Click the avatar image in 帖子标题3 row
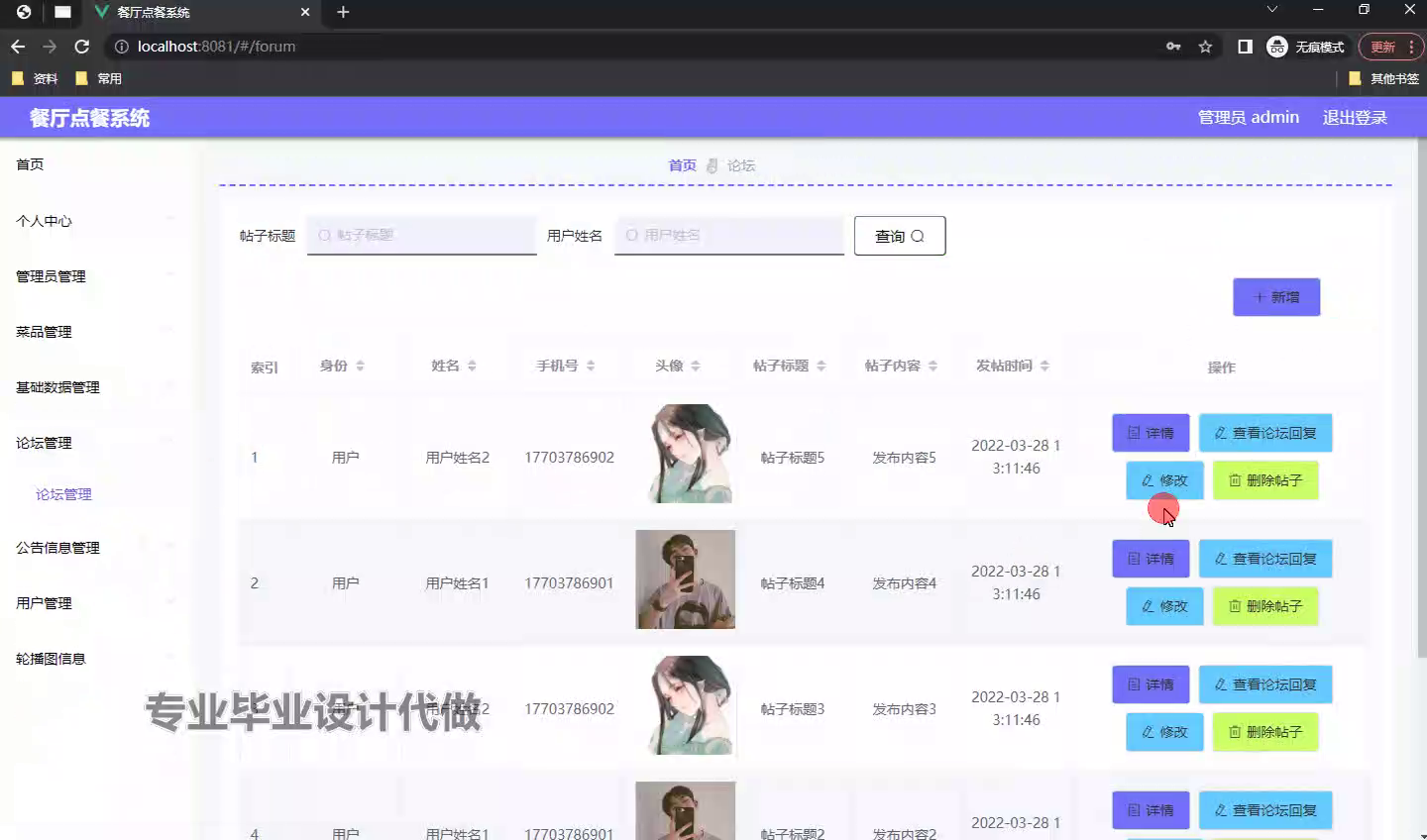 (x=686, y=705)
